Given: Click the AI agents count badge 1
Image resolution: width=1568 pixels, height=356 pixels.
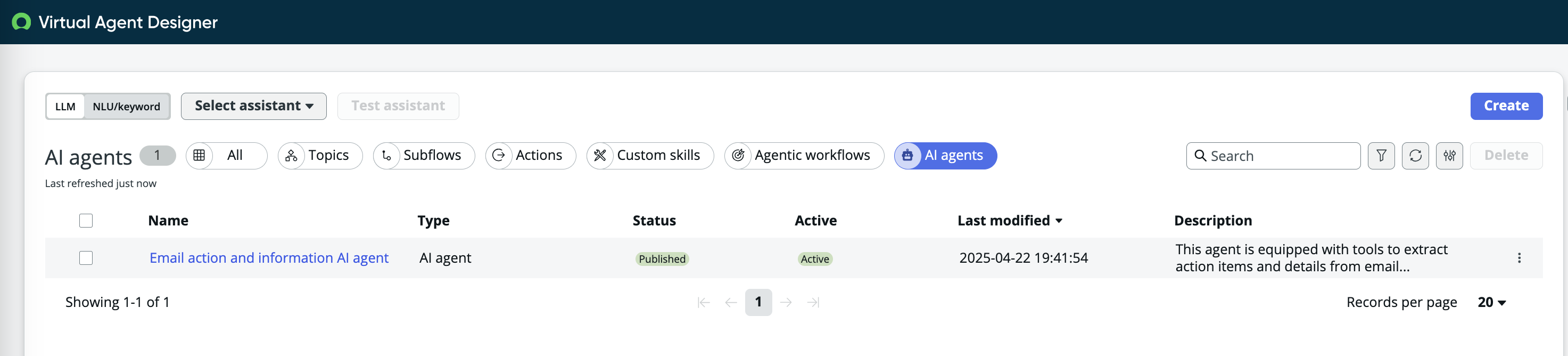Looking at the screenshot, I should (x=158, y=156).
